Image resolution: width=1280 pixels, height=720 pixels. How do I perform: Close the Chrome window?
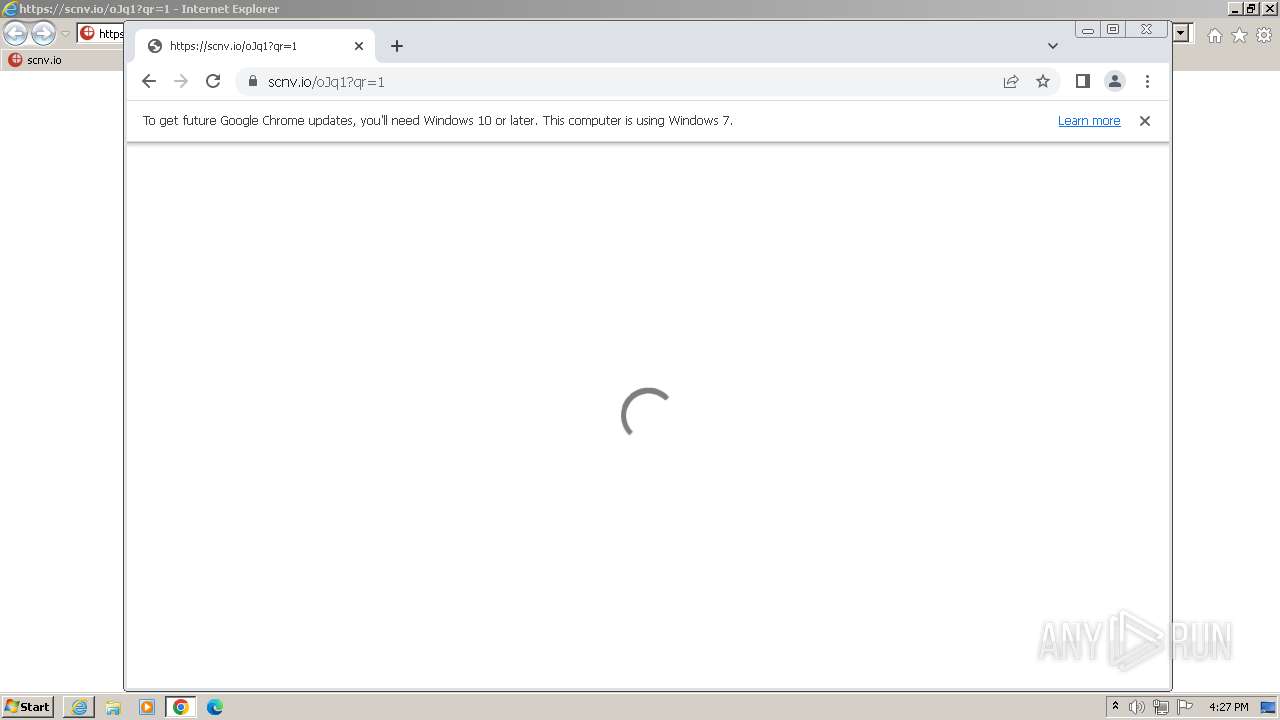point(1146,30)
